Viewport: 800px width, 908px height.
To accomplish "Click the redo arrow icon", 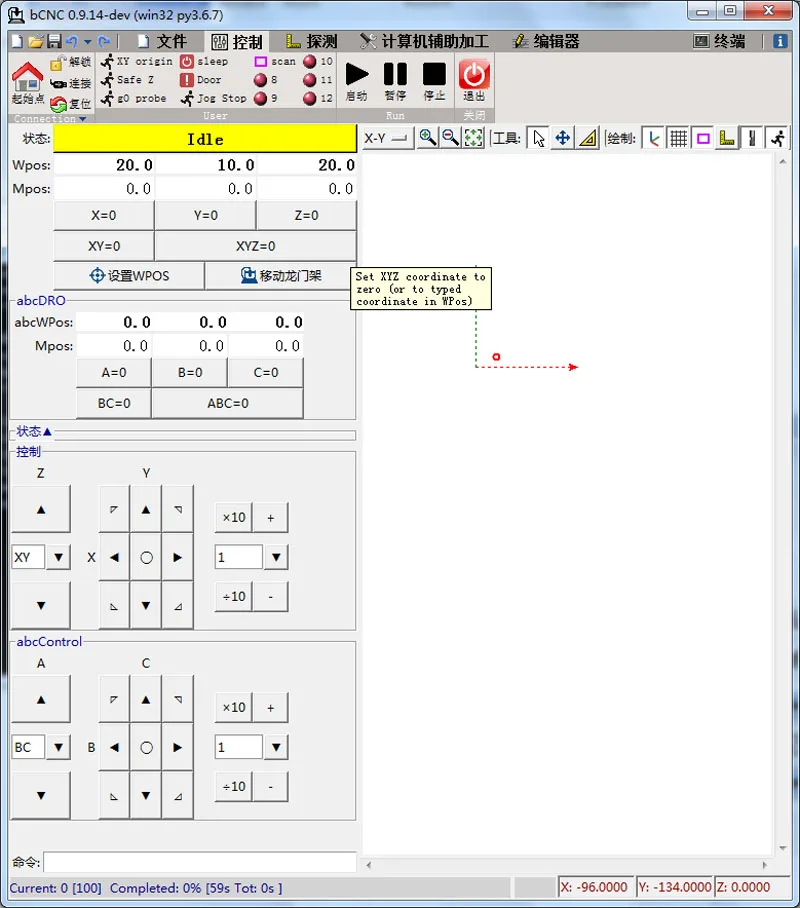I will point(104,41).
